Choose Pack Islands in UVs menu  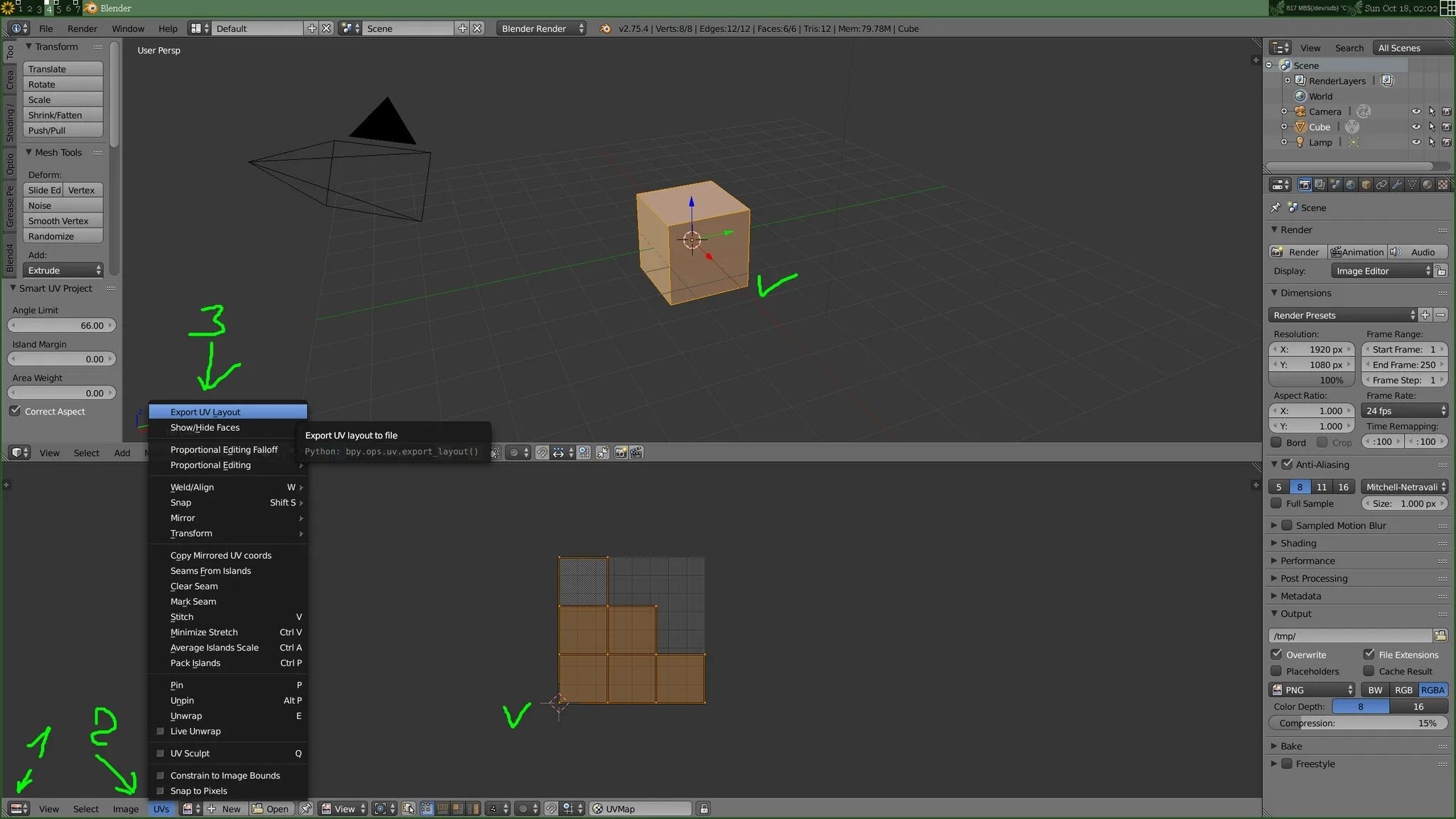[227, 663]
